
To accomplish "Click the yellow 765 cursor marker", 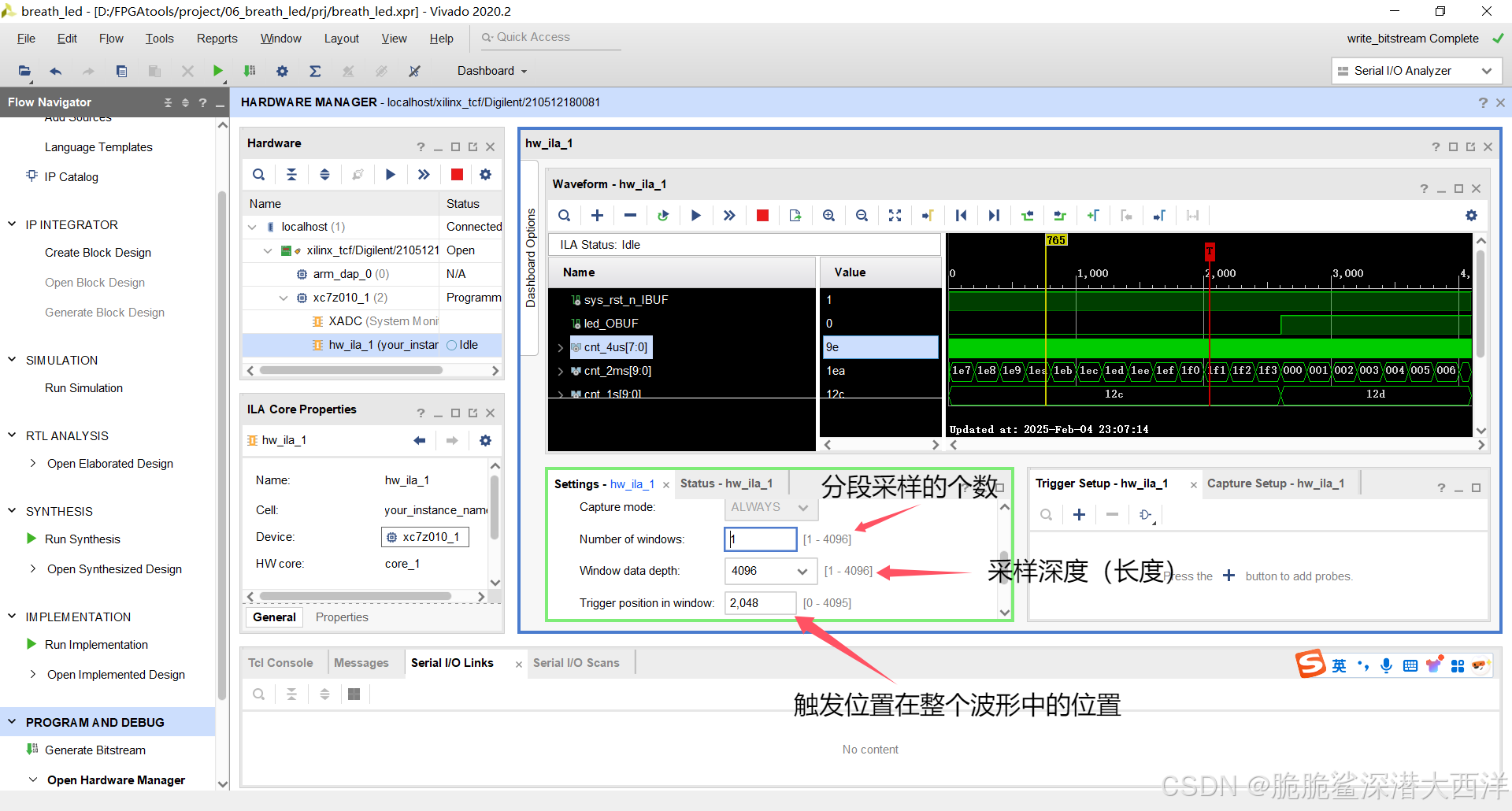I will tap(1056, 240).
